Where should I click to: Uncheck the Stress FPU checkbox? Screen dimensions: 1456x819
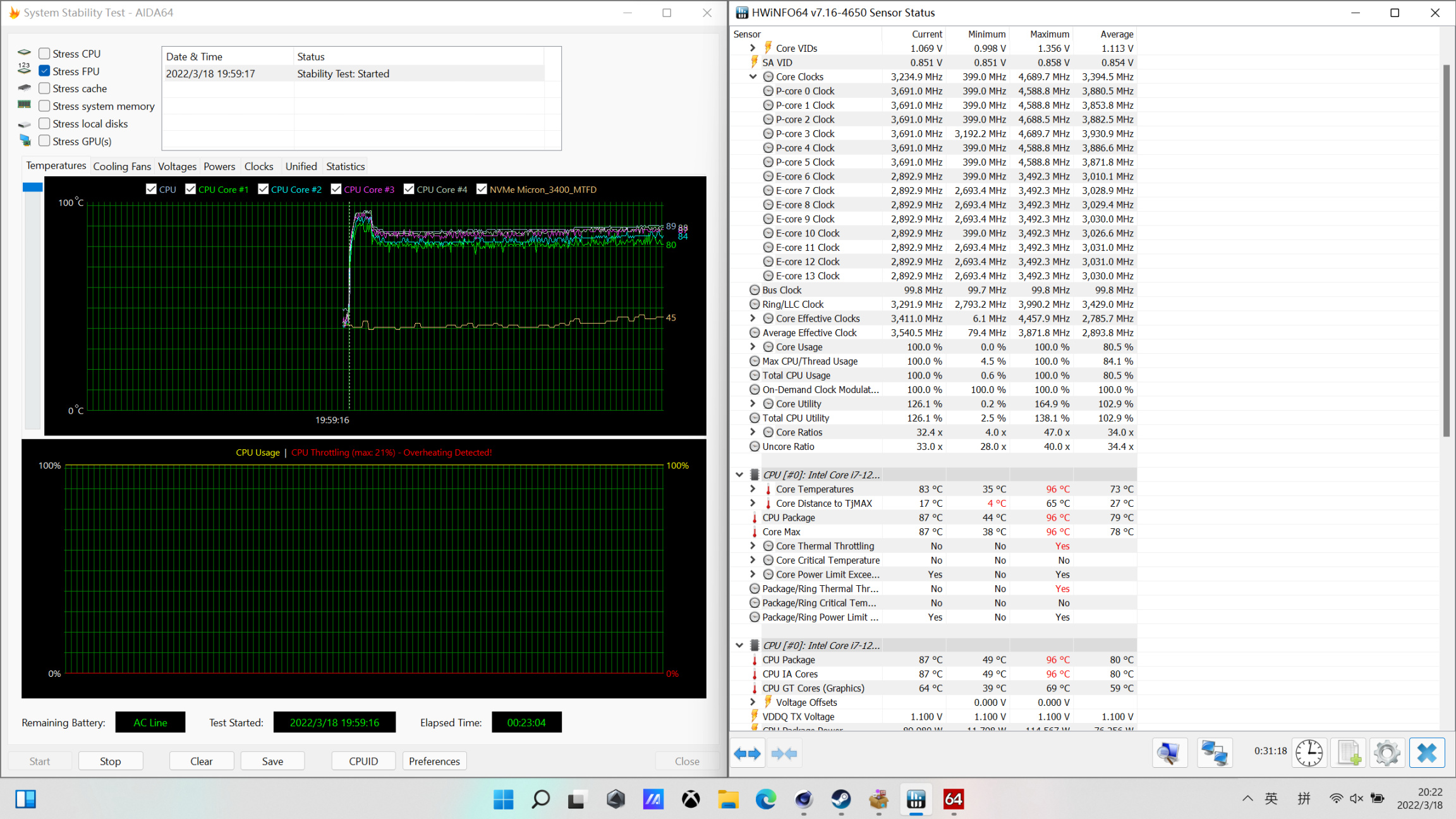44,71
